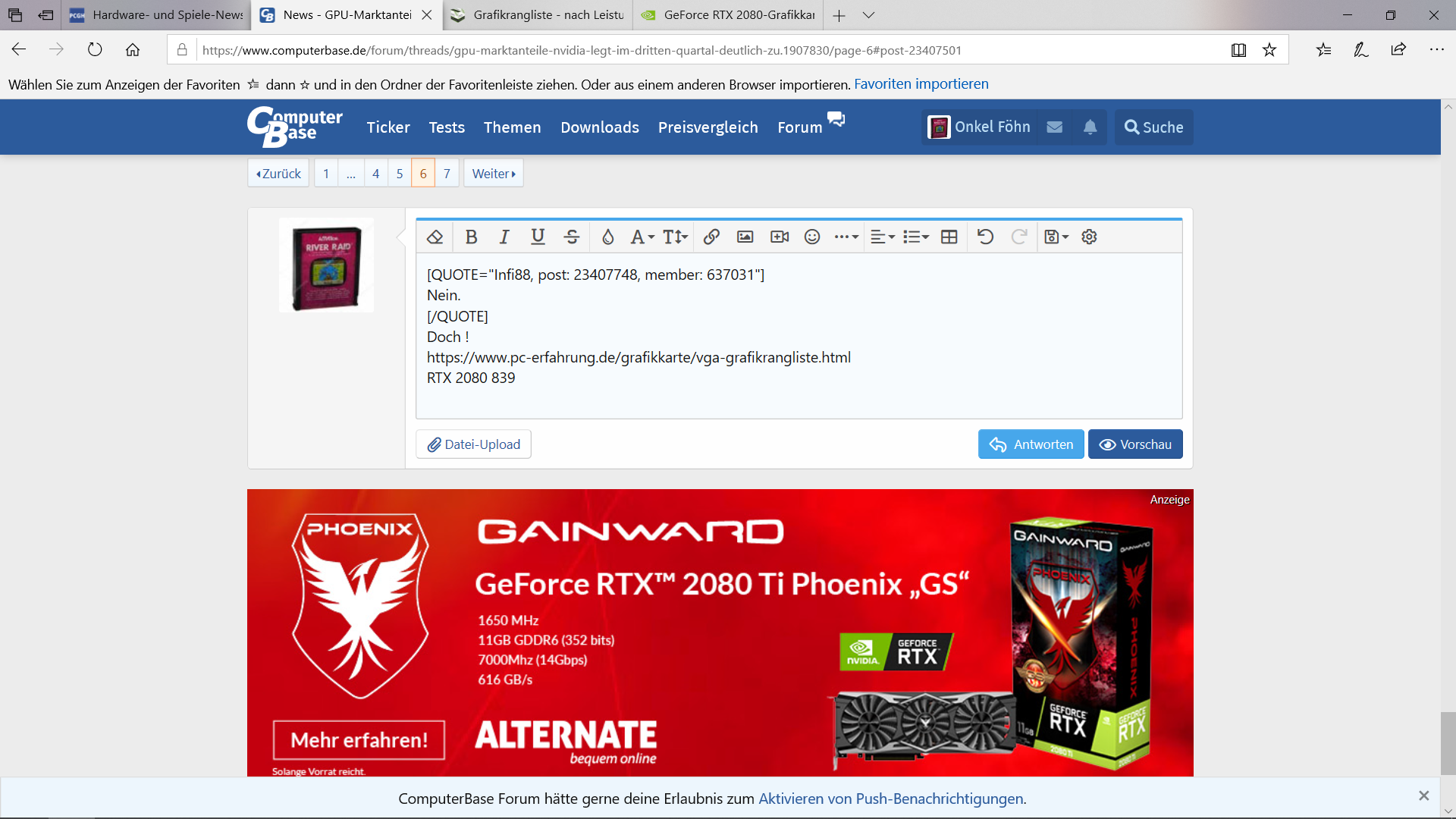Open the Tests menu item
The image size is (1456, 819).
click(x=447, y=127)
